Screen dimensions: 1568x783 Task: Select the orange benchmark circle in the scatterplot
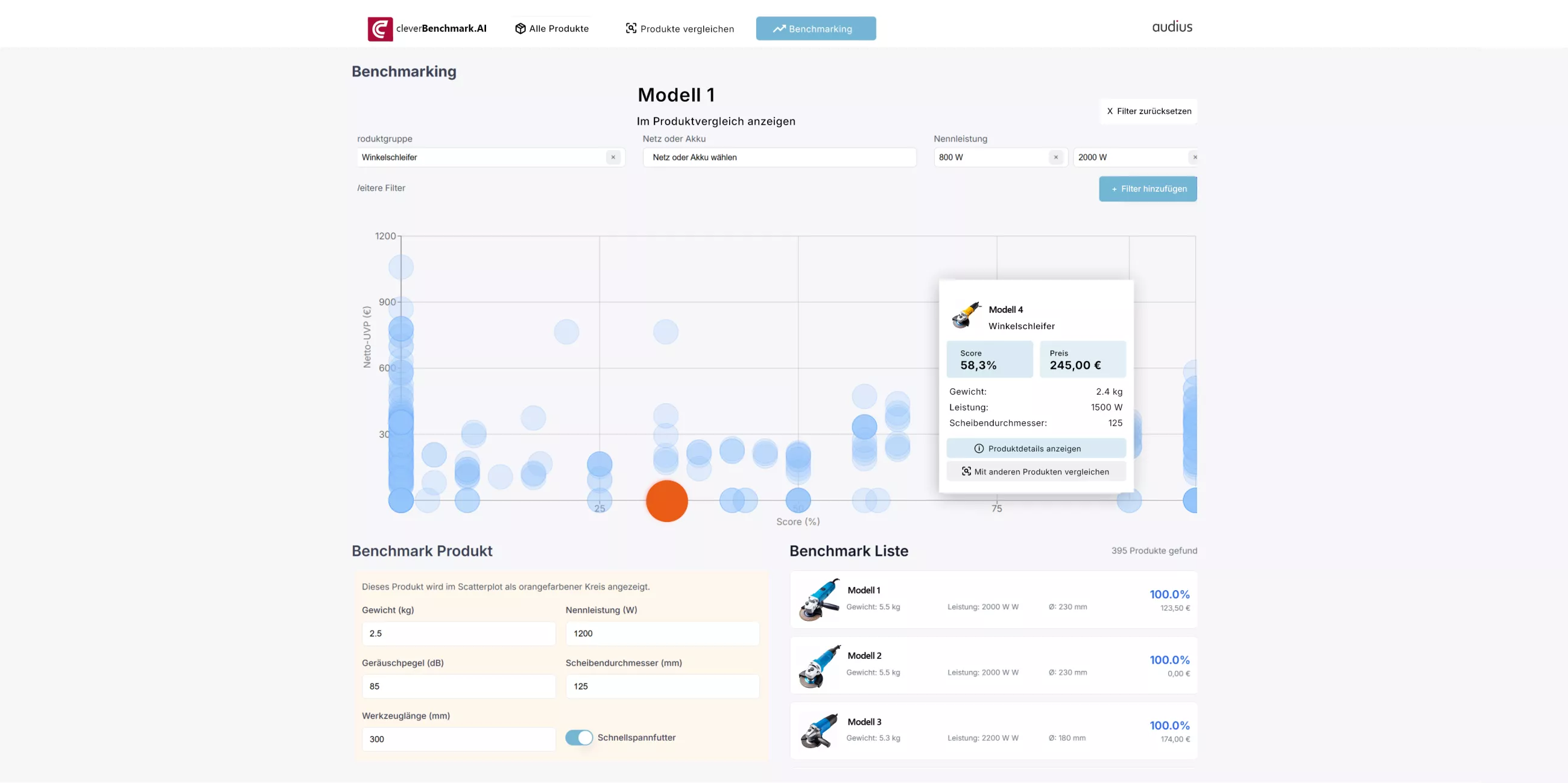click(666, 501)
